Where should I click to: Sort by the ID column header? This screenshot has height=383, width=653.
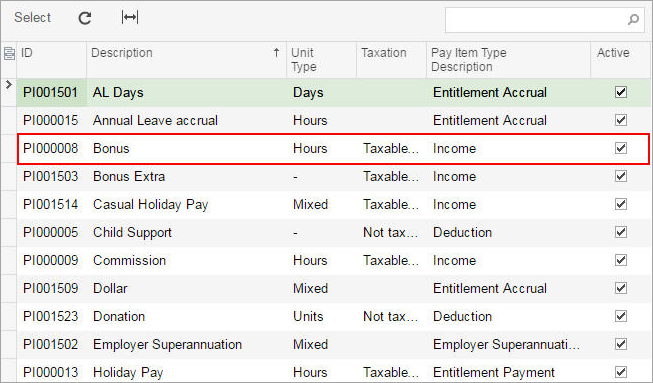pyautogui.click(x=52, y=60)
